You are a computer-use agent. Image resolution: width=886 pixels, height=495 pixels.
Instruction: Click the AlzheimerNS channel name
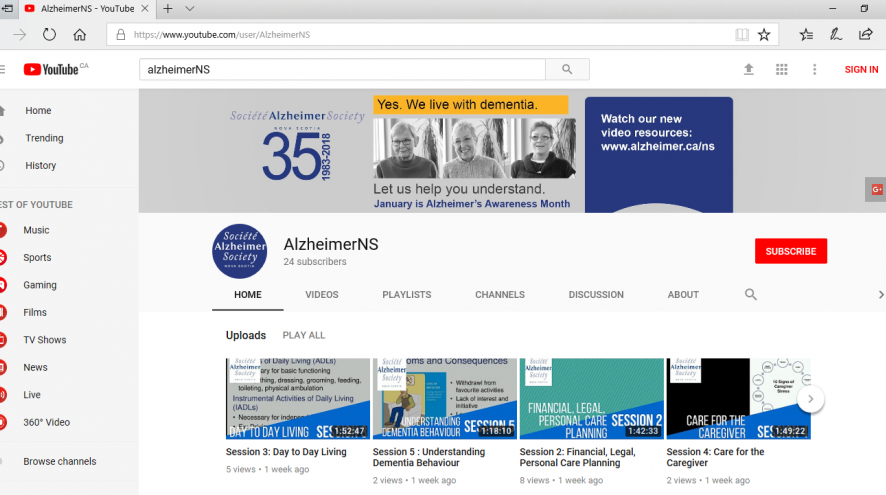331,244
